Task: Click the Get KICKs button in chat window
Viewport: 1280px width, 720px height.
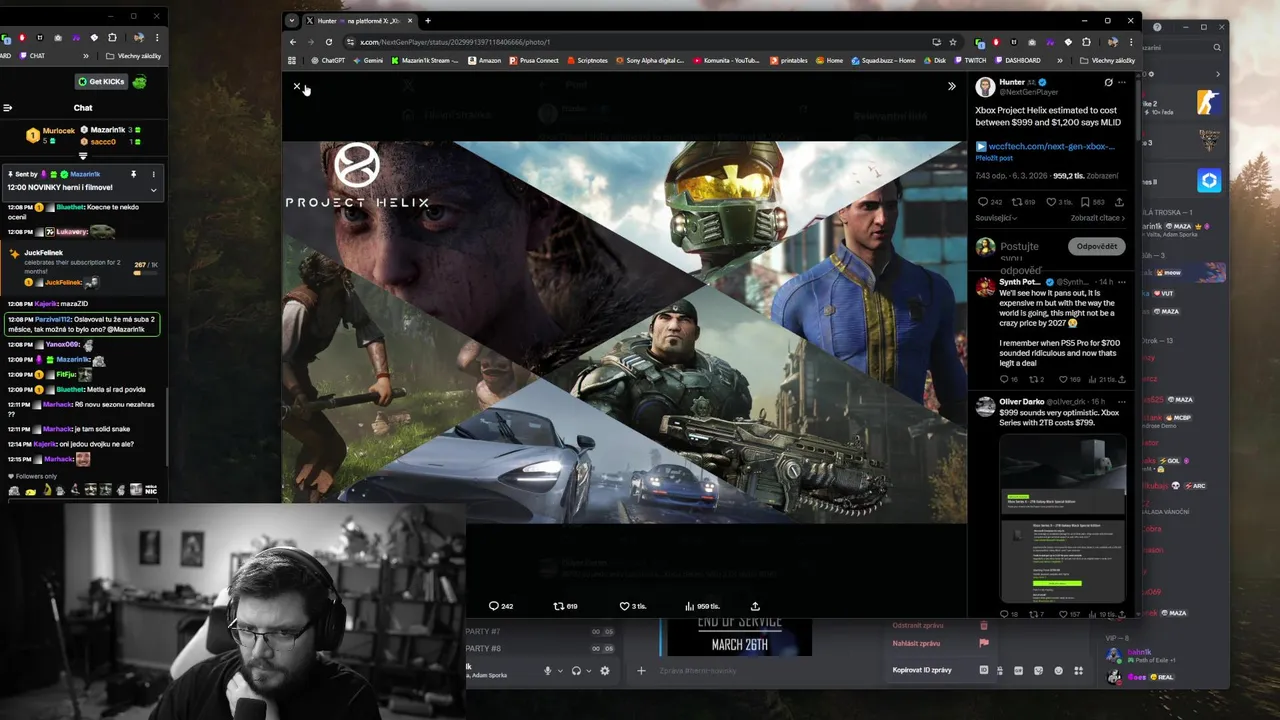Action: 101,82
